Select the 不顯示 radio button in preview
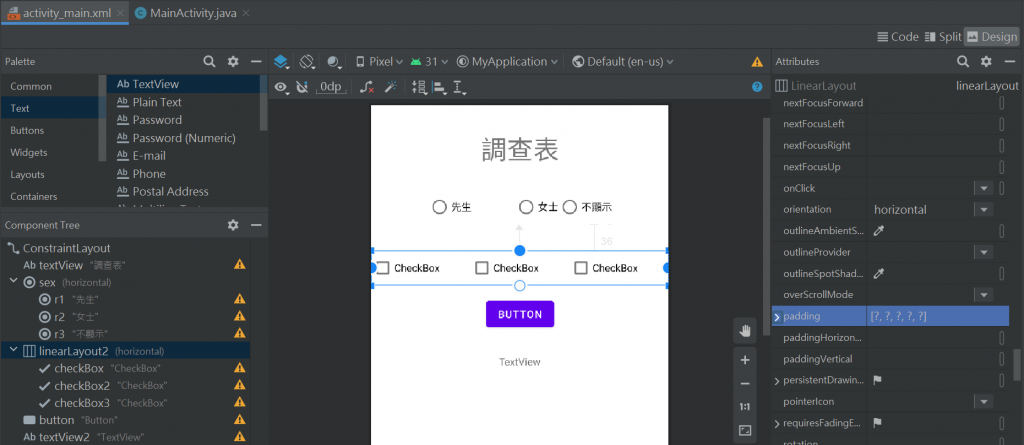This screenshot has height=445, width=1024. coord(587,207)
